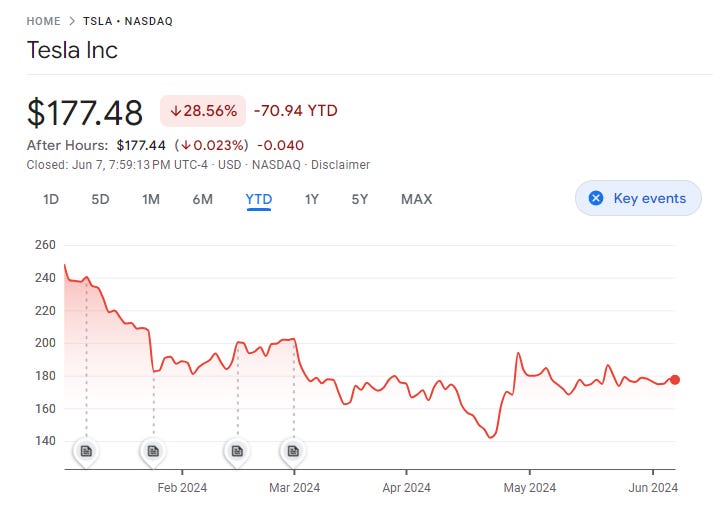713x508 pixels.
Task: Click the 0.023% after-hours change
Action: coord(212,146)
